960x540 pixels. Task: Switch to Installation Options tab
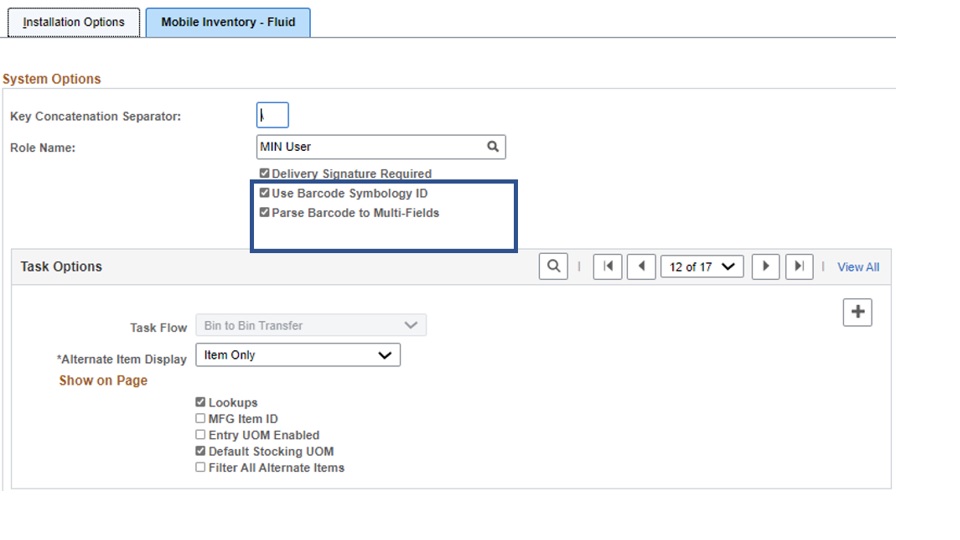[x=74, y=22]
